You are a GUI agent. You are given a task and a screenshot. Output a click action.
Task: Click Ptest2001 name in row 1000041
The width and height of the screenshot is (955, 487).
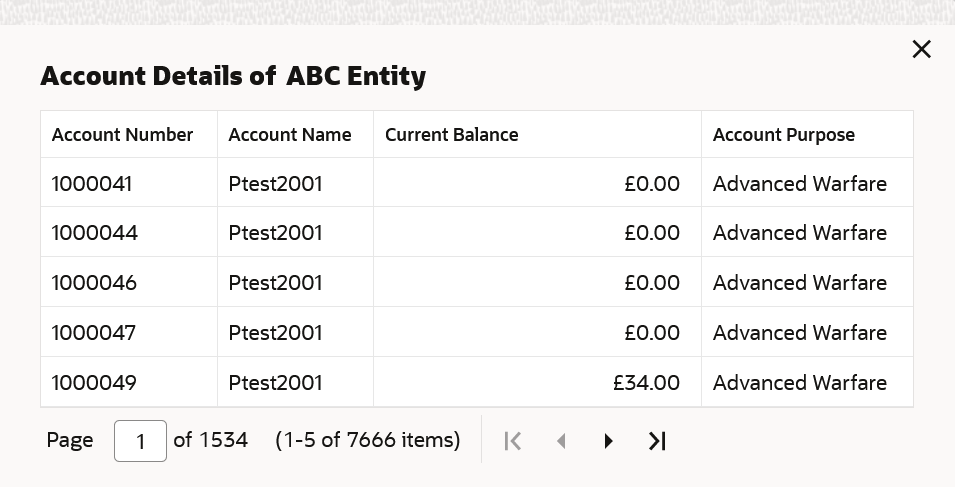pyautogui.click(x=275, y=184)
